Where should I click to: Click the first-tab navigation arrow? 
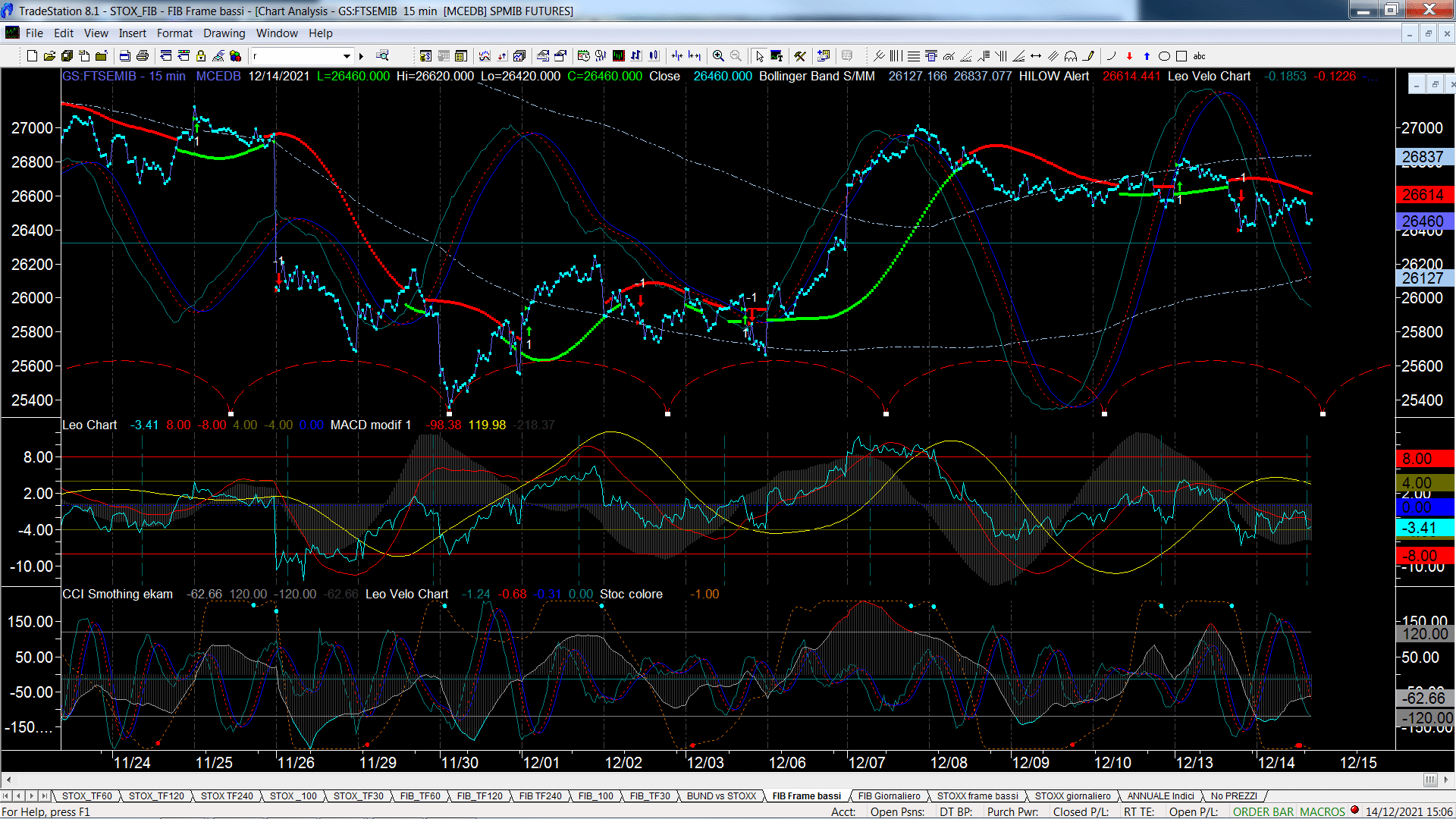(6, 795)
